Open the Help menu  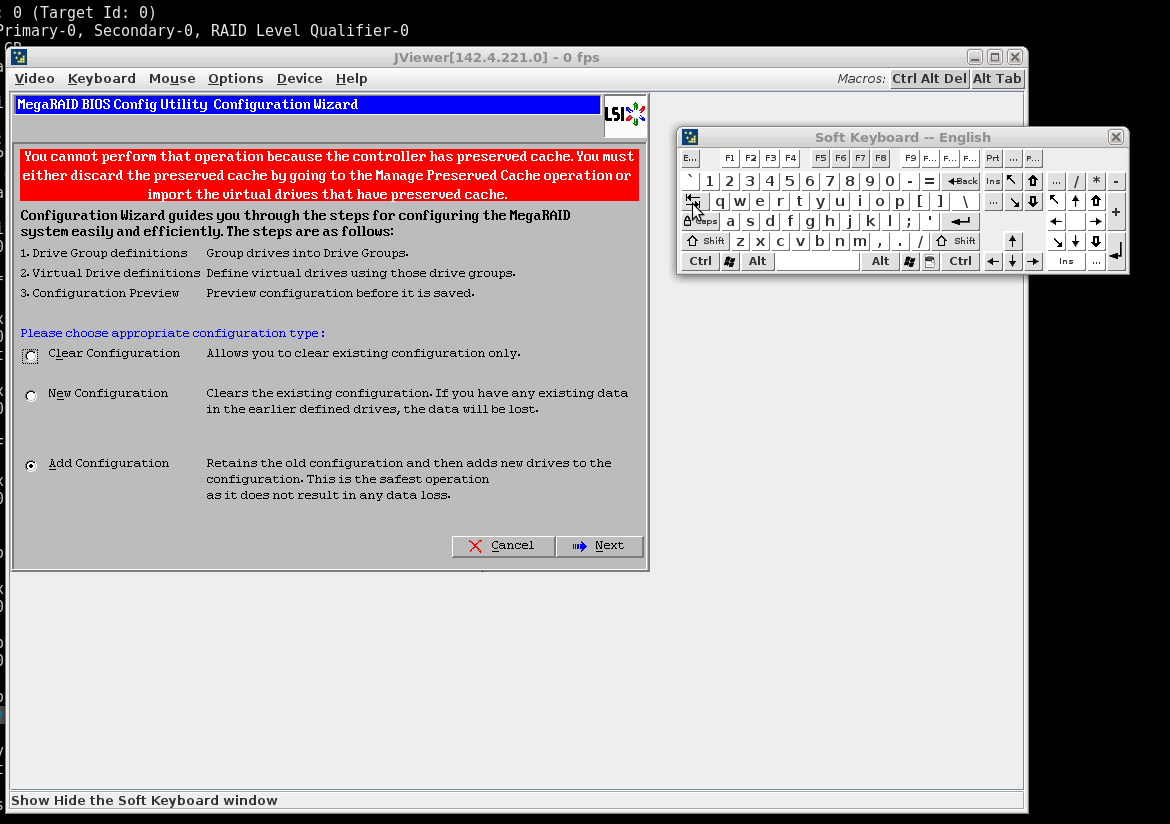pos(351,78)
